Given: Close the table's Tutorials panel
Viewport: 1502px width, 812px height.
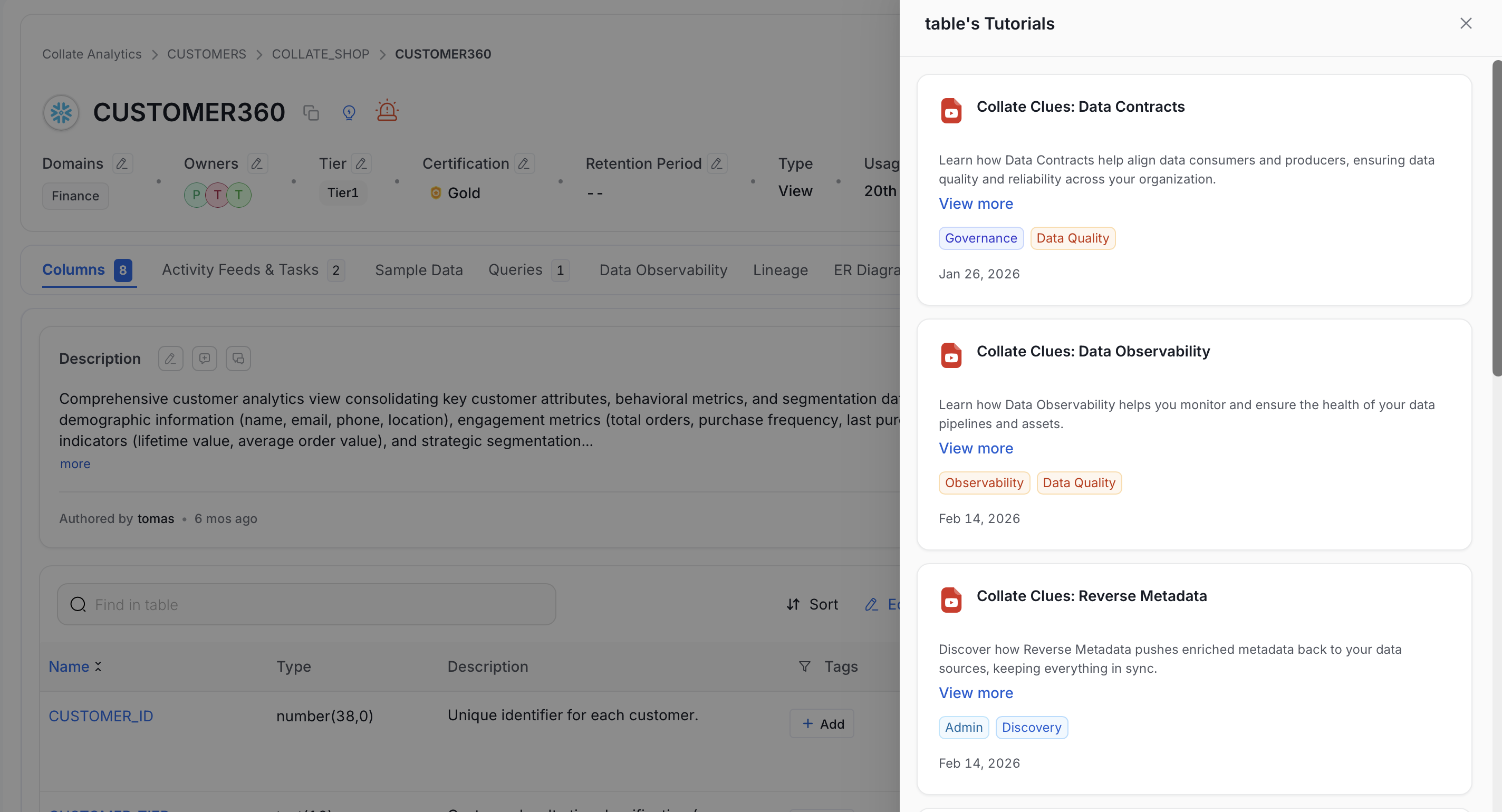Looking at the screenshot, I should [x=1465, y=23].
